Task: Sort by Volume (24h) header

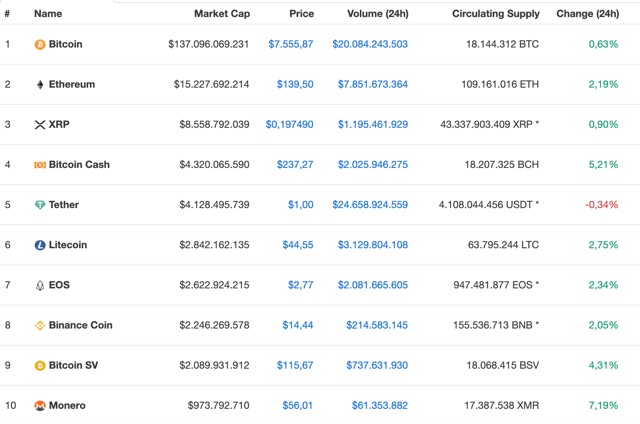Action: [x=378, y=14]
